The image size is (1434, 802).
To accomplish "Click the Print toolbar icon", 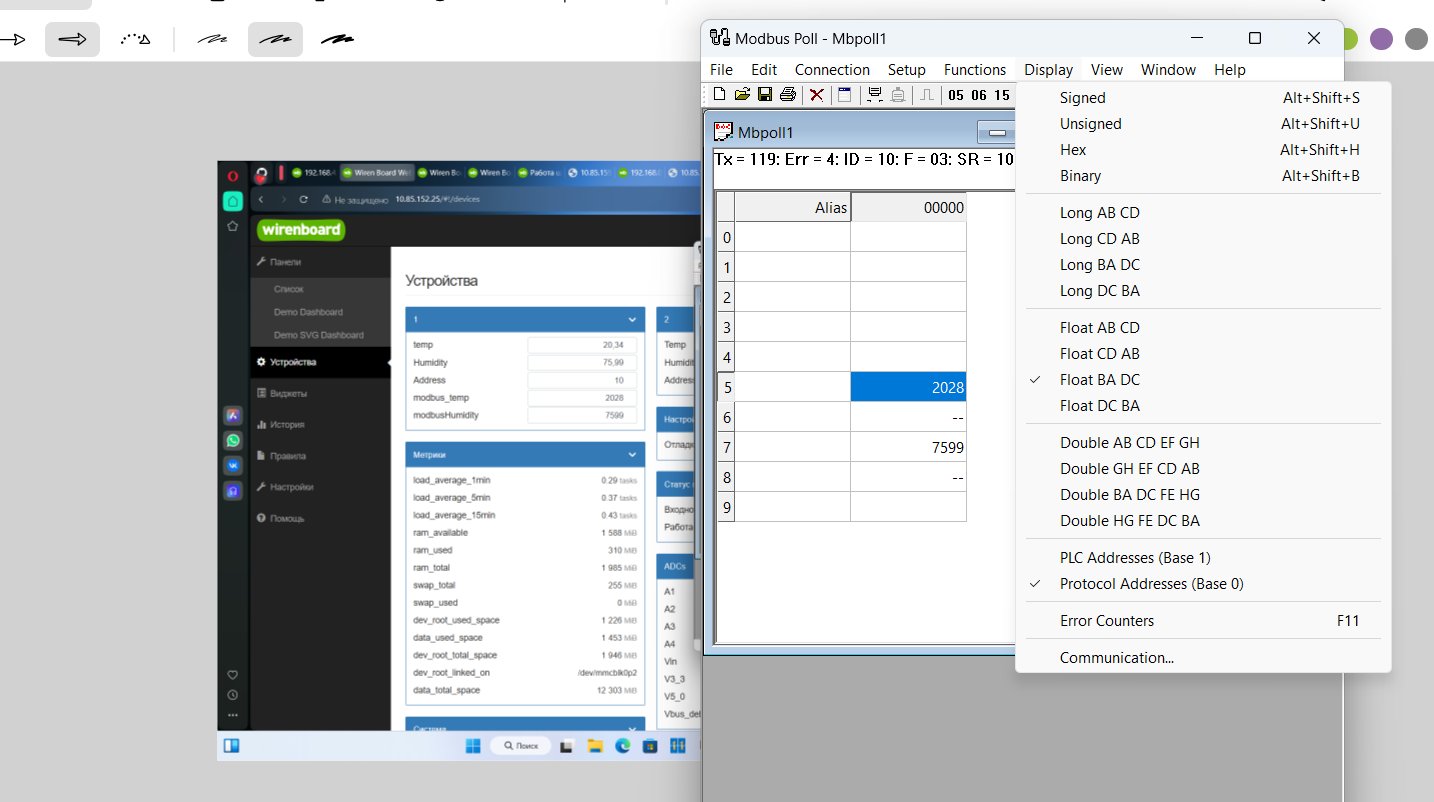I will 788,95.
